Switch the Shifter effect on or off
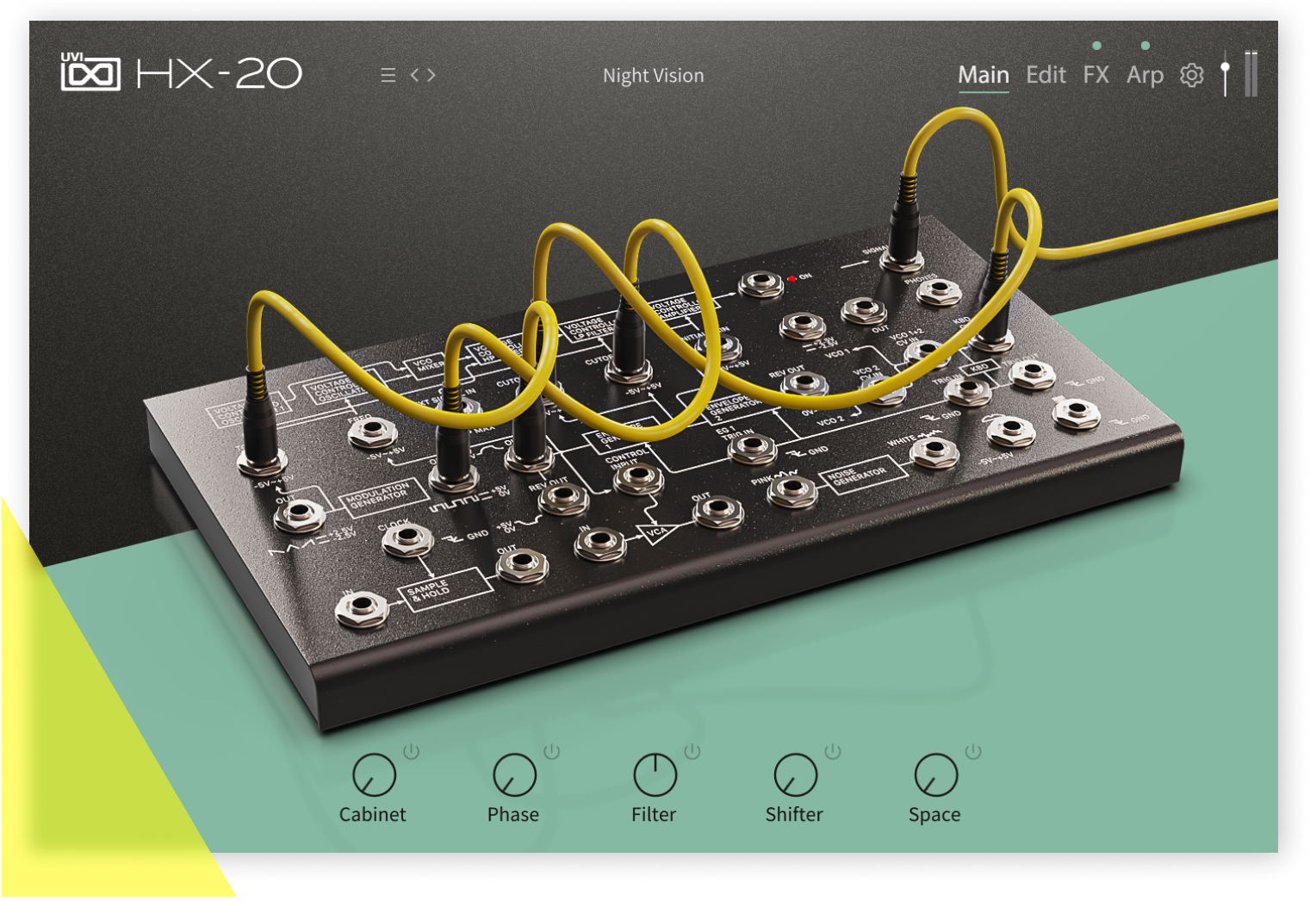Viewport: 1316px width, 901px height. pos(833,751)
